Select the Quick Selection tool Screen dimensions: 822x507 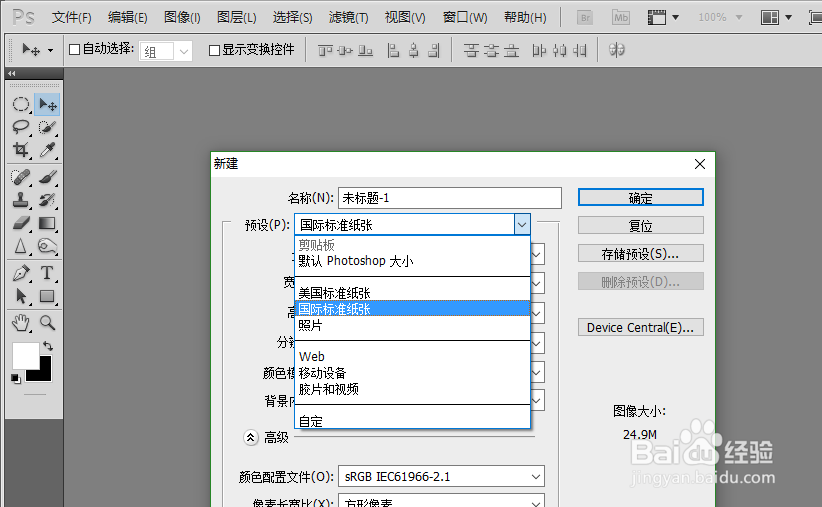tap(47, 127)
